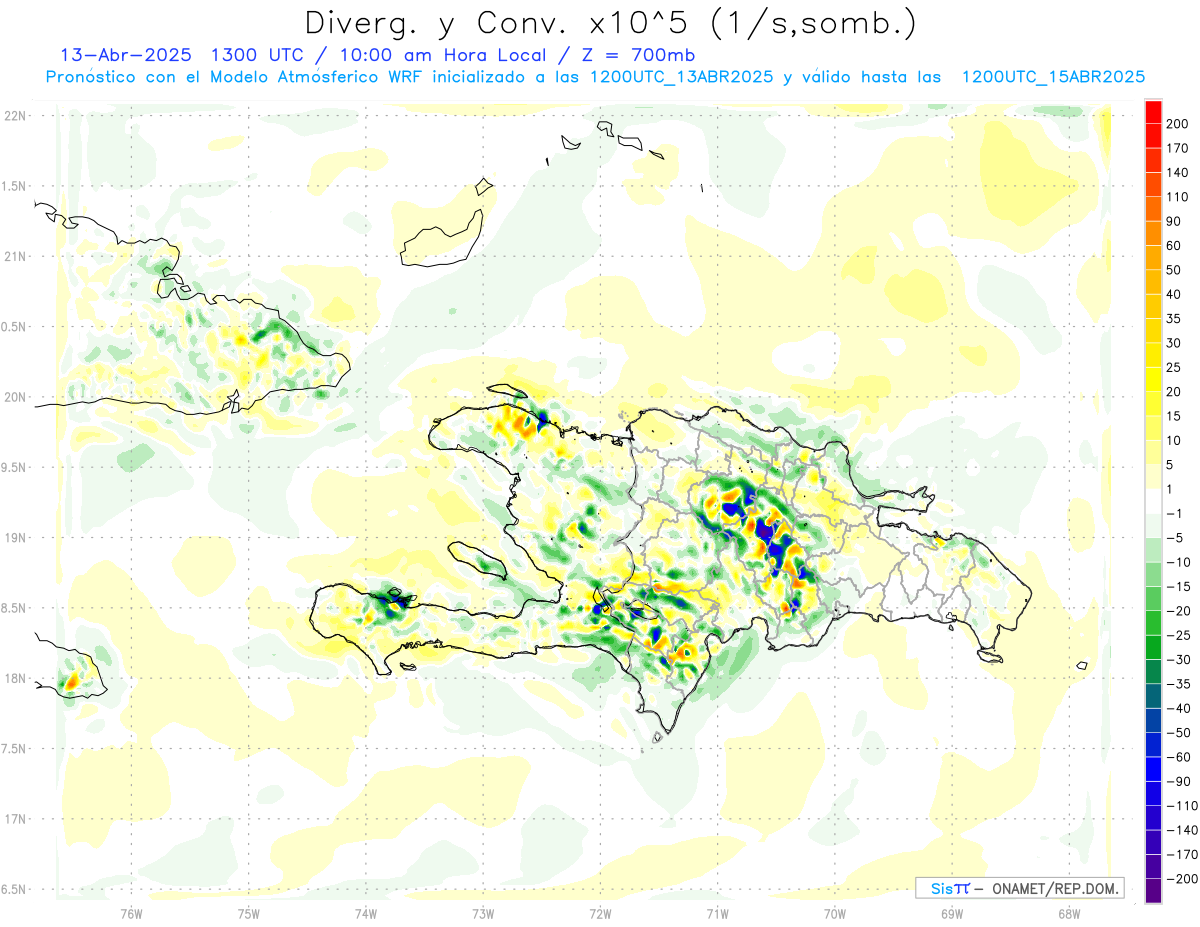1200x927 pixels.
Task: Click the '-140' color scale value
Action: click(1182, 830)
